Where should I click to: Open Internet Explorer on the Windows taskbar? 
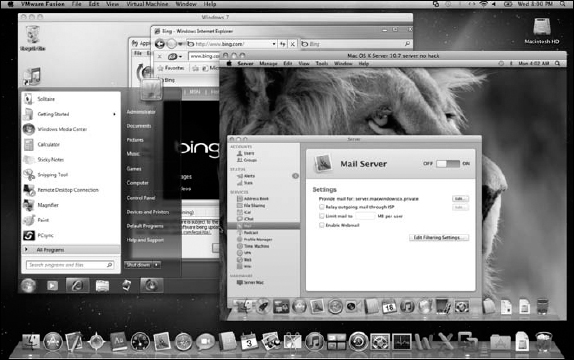coord(77,285)
